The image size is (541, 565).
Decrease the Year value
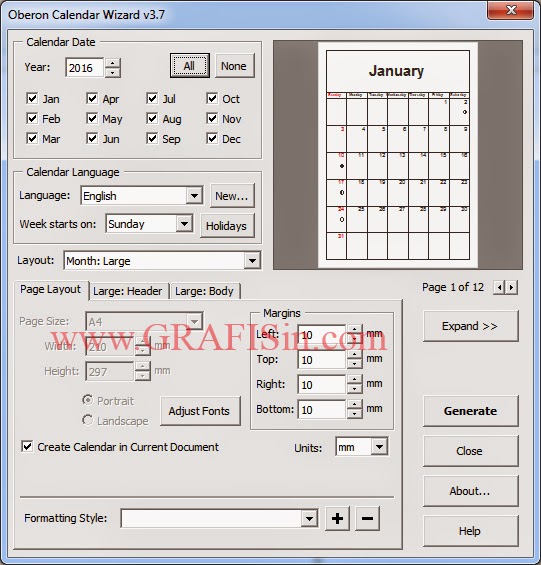(113, 73)
